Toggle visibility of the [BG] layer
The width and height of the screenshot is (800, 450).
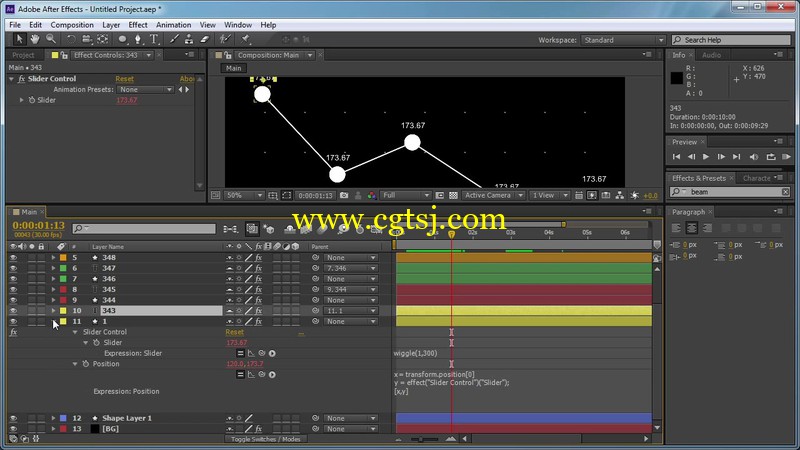(x=13, y=429)
